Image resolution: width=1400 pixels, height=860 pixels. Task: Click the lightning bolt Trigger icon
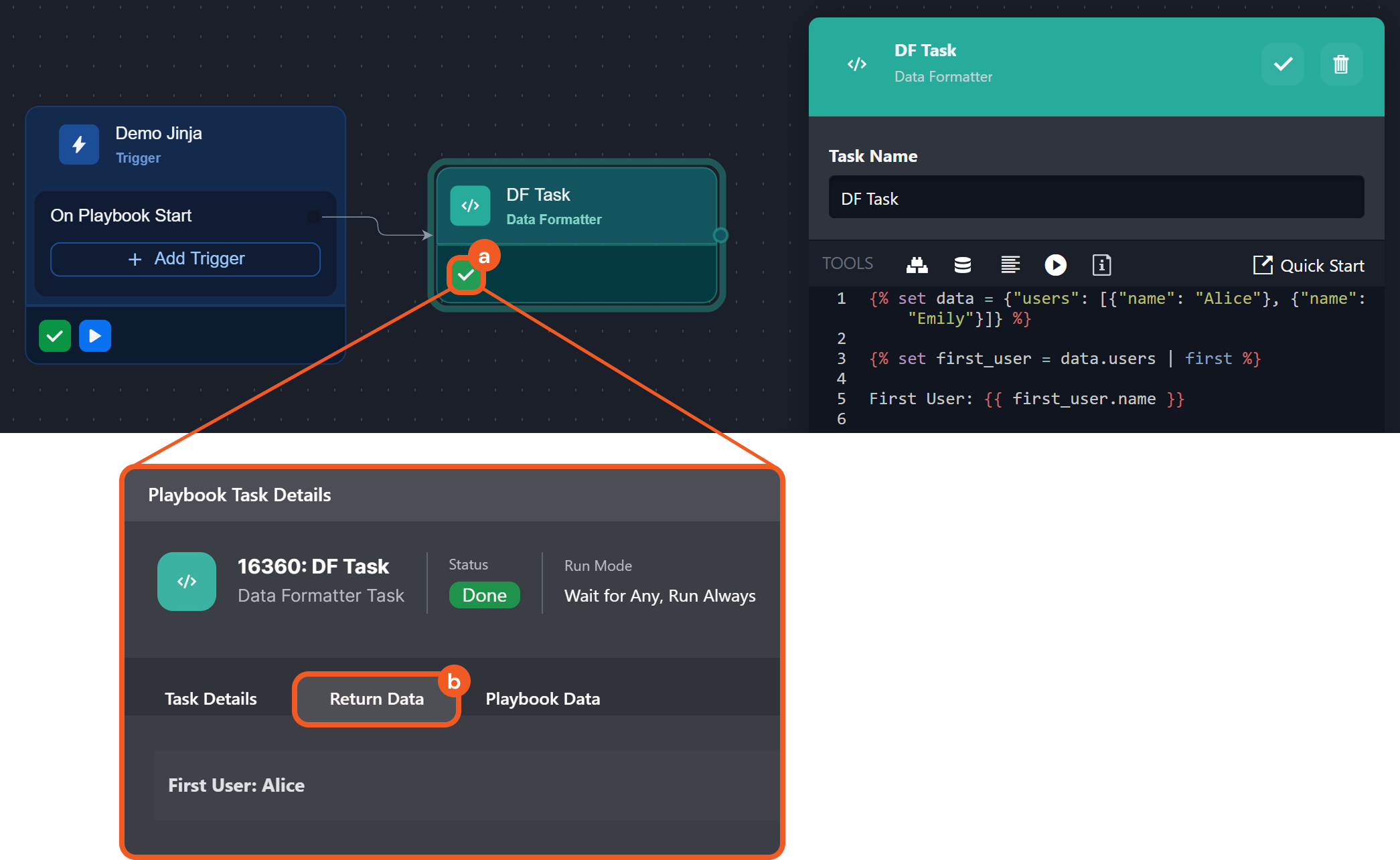pos(79,145)
